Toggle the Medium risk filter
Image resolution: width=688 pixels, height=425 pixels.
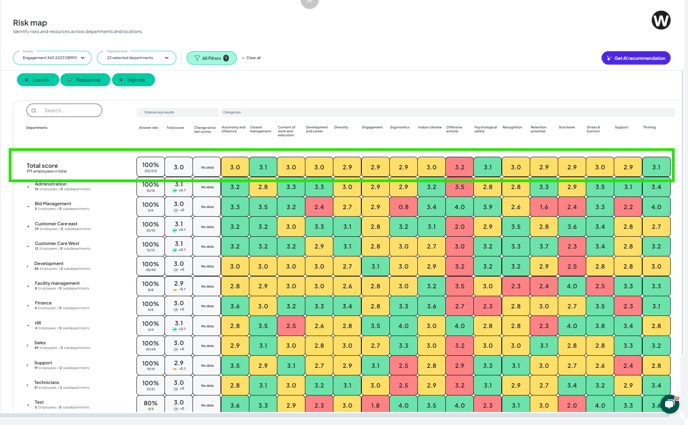click(x=85, y=80)
